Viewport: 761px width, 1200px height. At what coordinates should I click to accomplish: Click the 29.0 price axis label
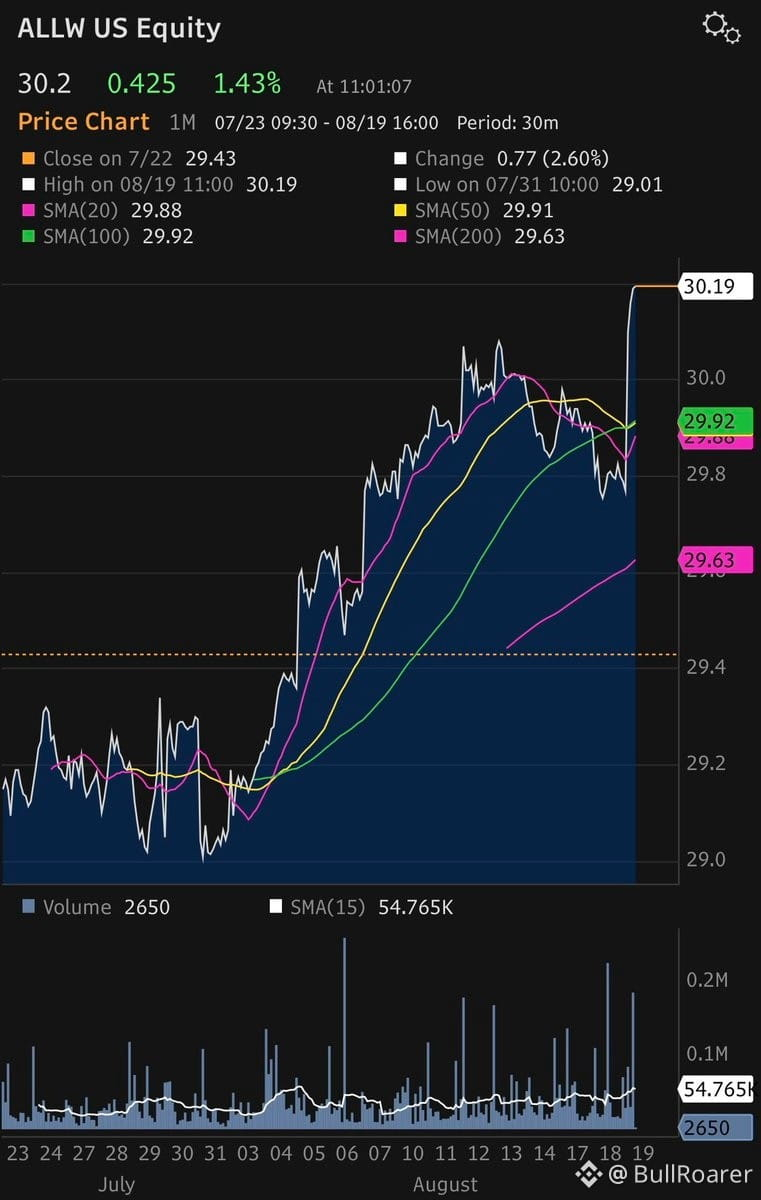click(705, 860)
